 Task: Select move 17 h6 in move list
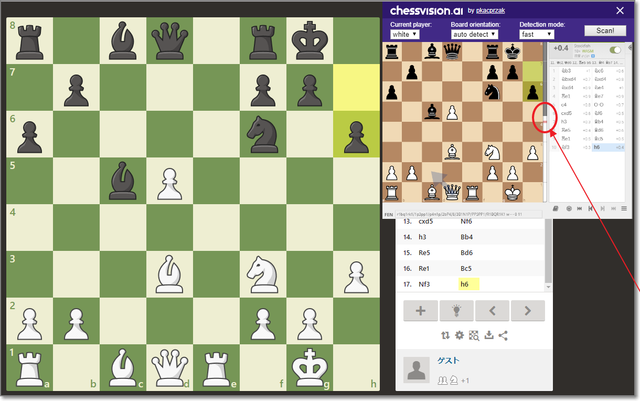[x=464, y=284]
